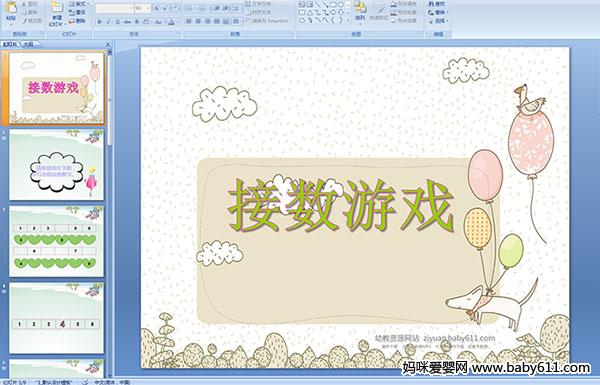This screenshot has width=600, height=385.
Task: Open the Numbering list dropdown
Action: coord(204,8)
